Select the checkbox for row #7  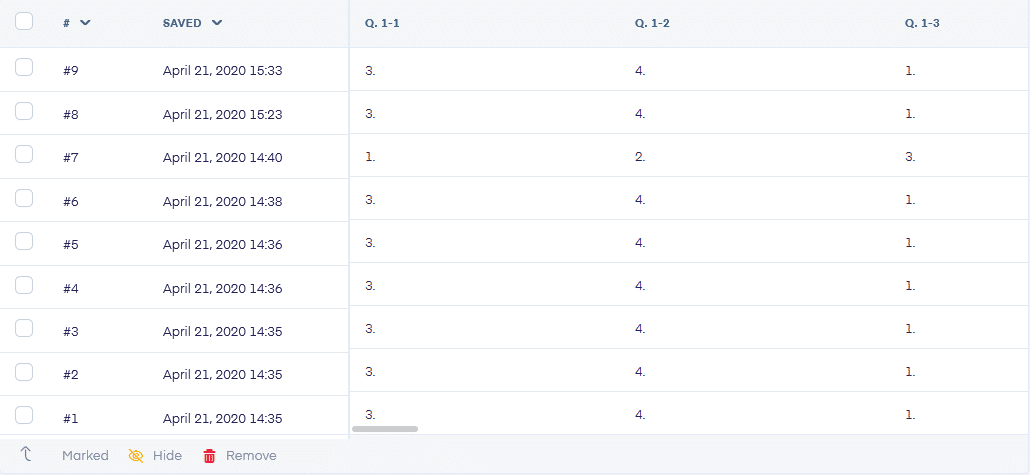[24, 154]
